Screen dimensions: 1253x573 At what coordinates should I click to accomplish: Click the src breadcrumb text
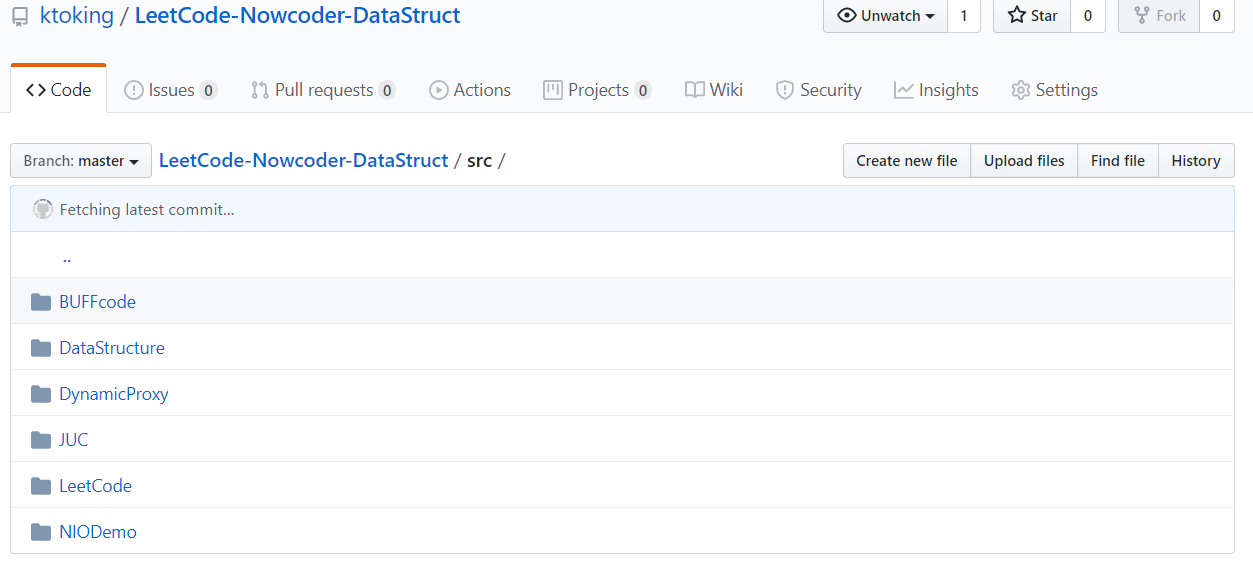click(x=480, y=161)
